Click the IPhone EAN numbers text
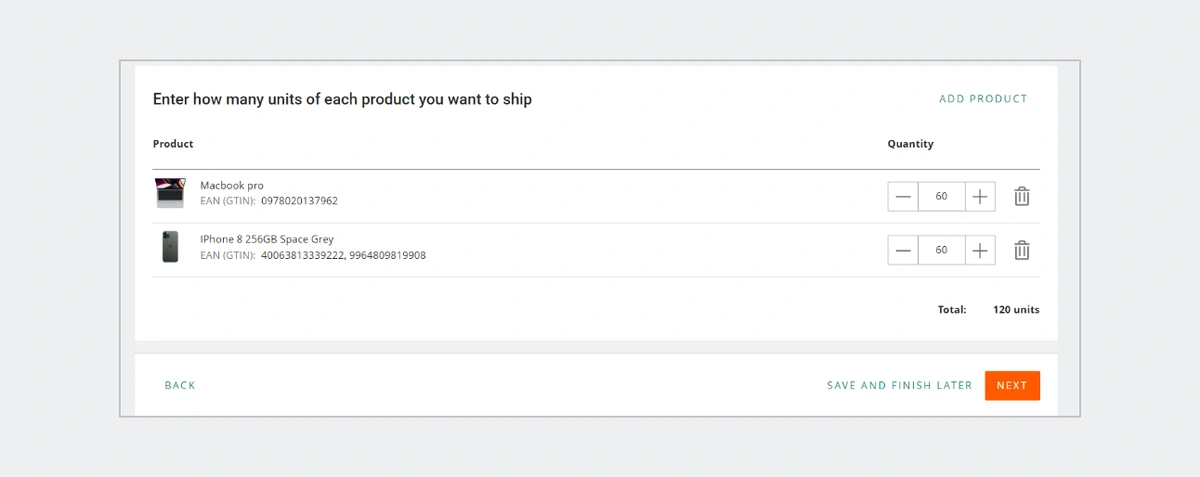The width and height of the screenshot is (1200, 477). 343,255
